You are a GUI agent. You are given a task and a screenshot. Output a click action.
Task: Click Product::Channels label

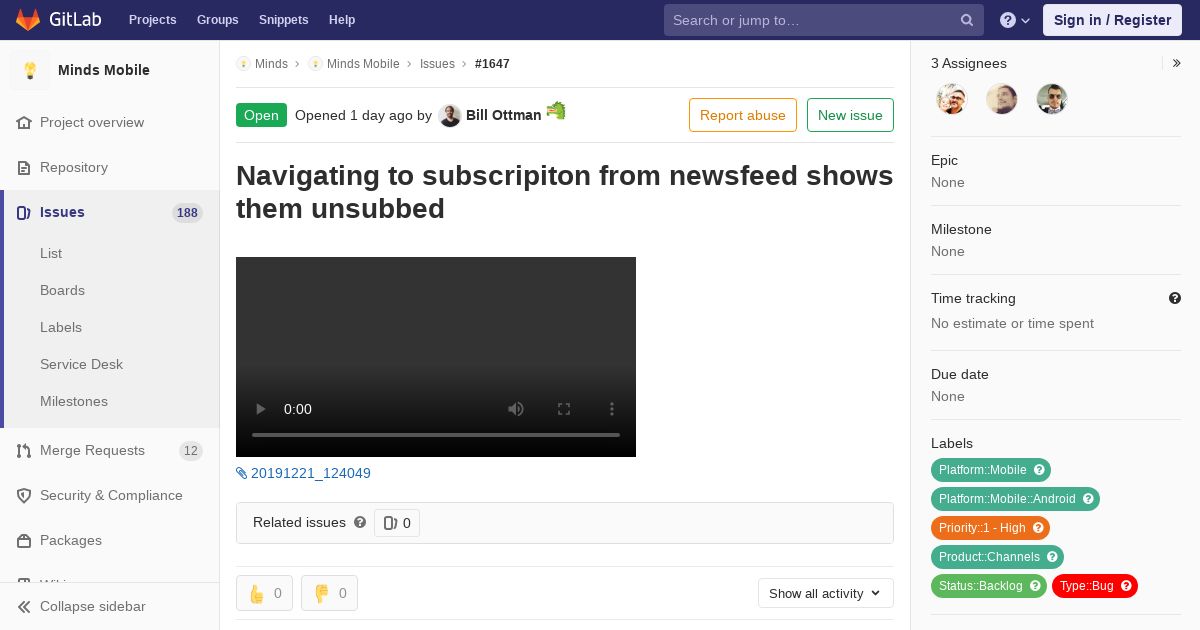[989, 557]
